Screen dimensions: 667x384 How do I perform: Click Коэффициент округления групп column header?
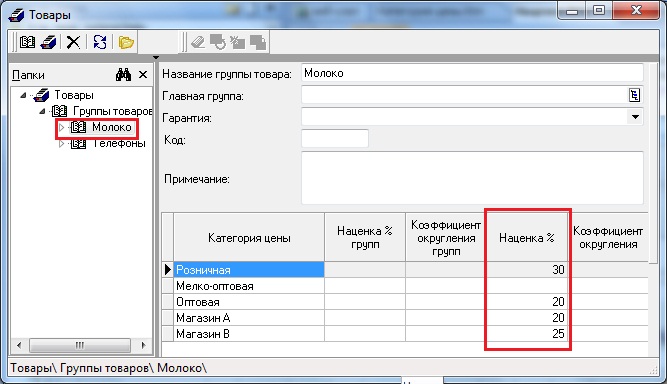pos(446,237)
